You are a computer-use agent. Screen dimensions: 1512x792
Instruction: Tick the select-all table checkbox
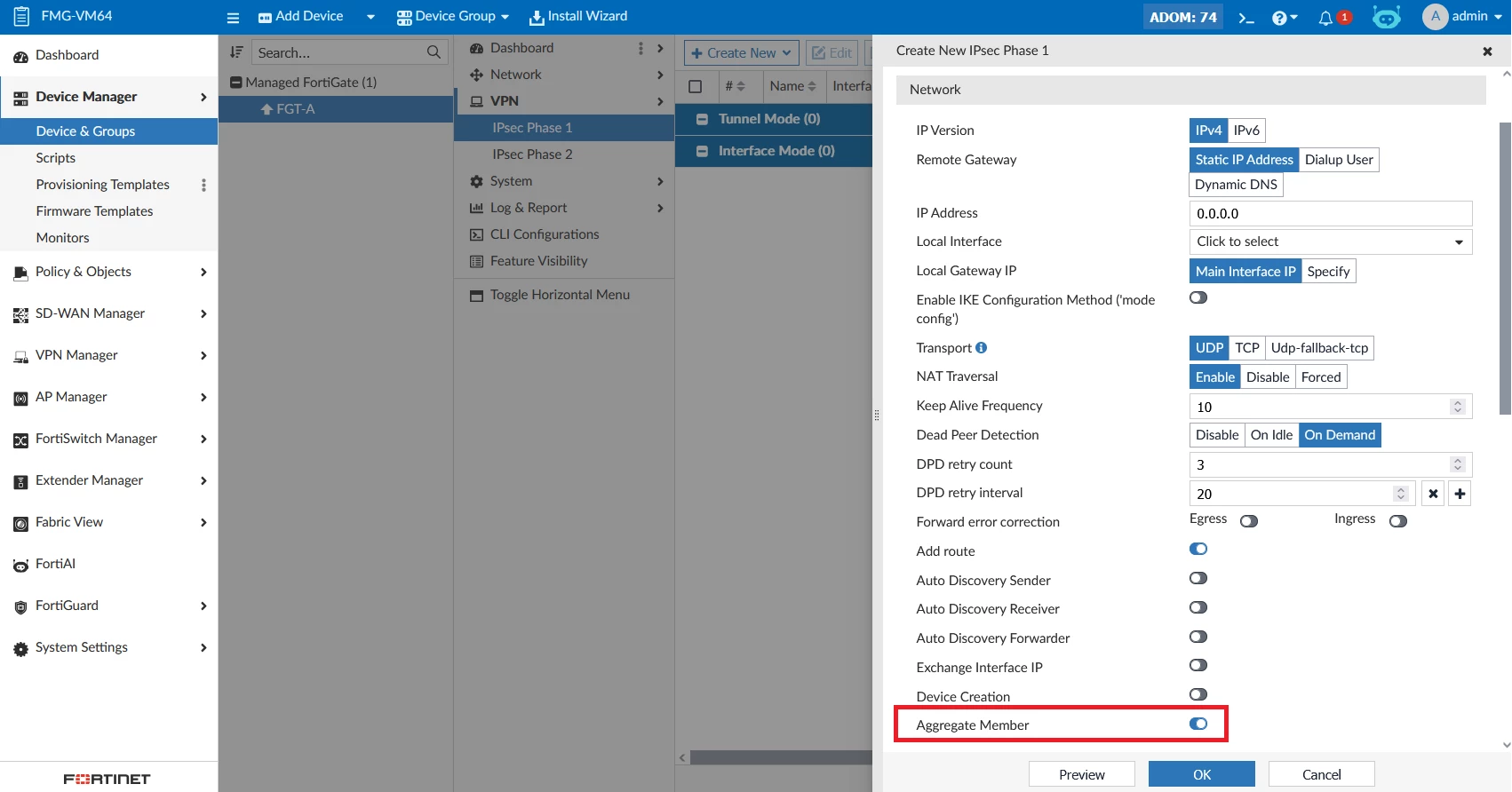pos(696,86)
